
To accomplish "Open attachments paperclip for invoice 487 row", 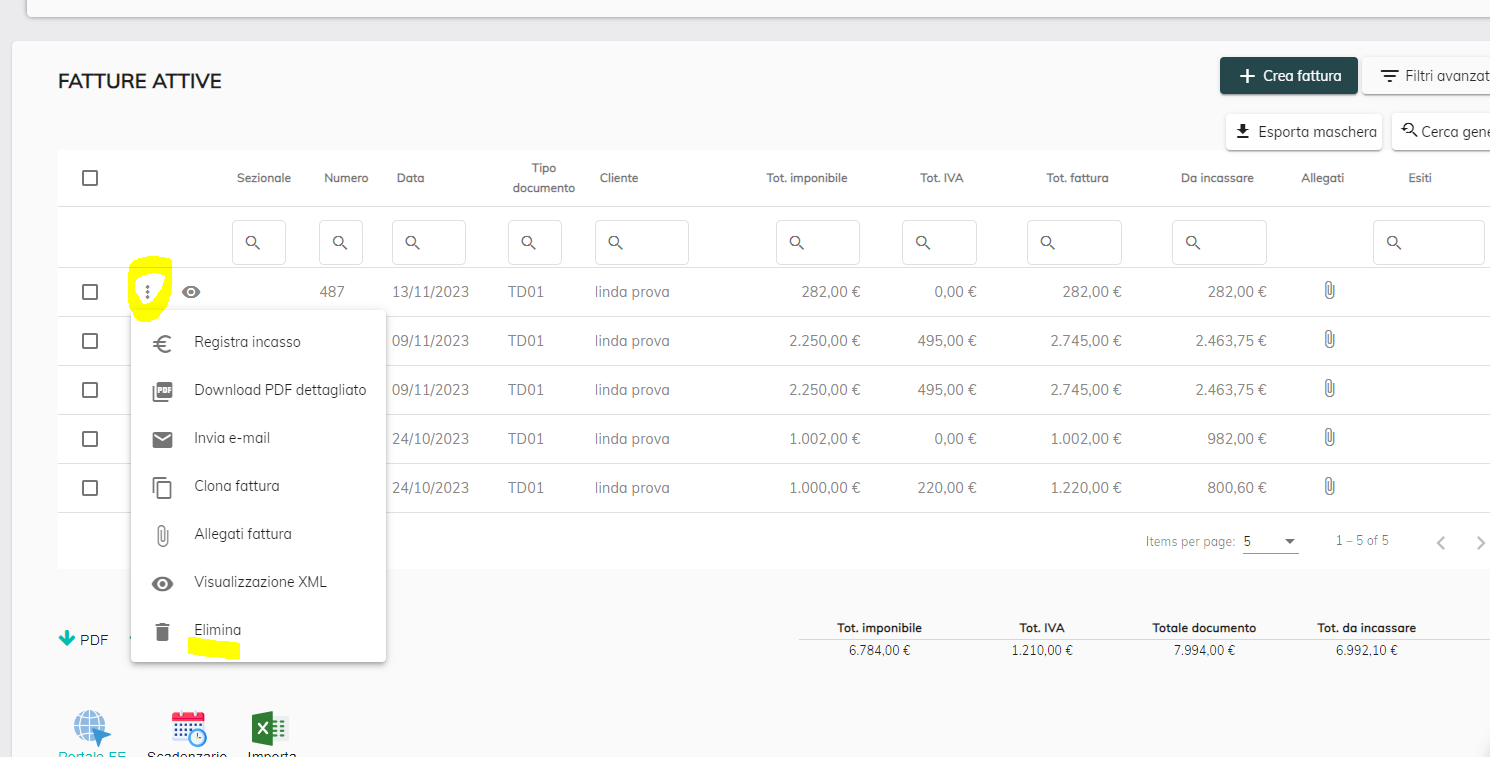I will [1329, 291].
